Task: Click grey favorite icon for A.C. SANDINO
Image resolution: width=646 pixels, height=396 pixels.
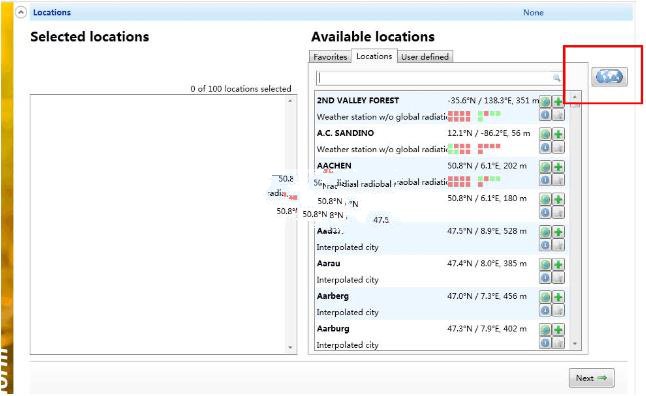Action: (558, 147)
